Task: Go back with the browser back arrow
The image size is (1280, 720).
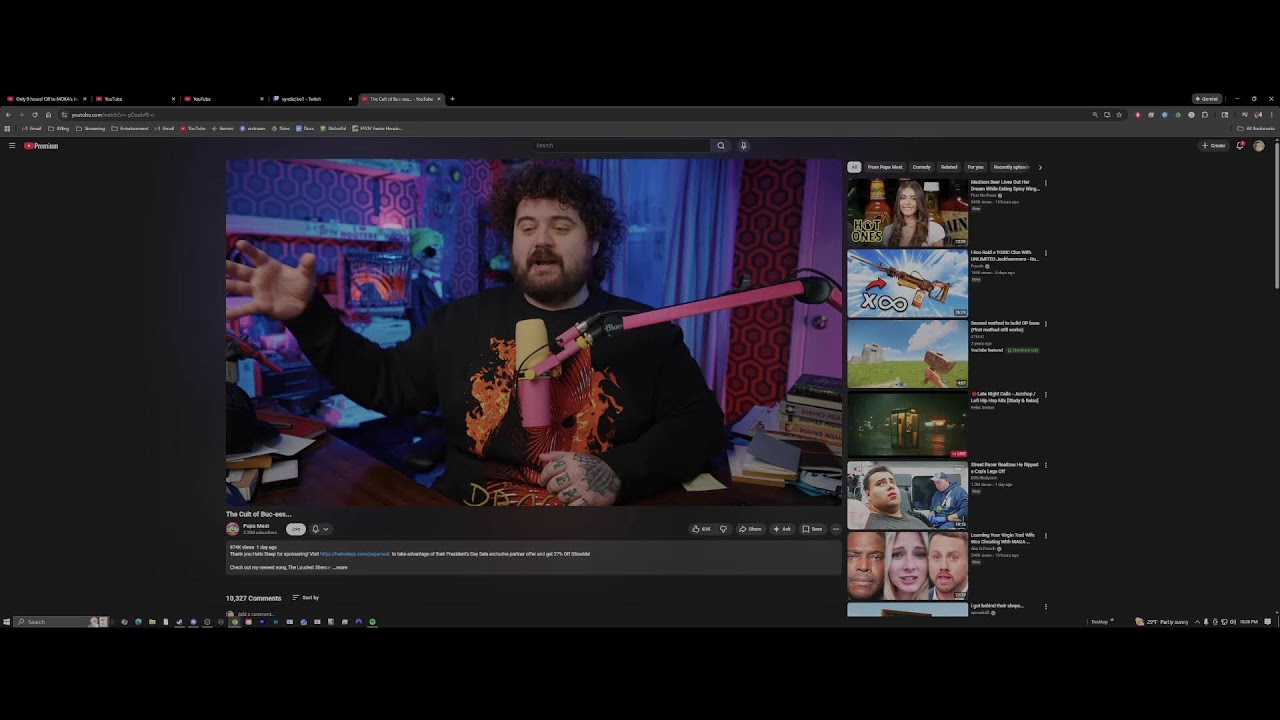Action: coord(8,115)
